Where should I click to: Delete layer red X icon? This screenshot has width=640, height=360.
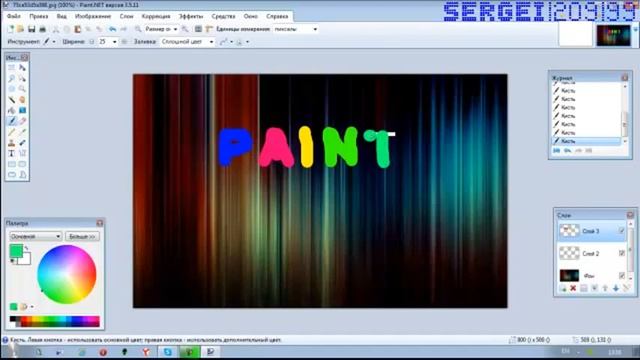(x=573, y=288)
